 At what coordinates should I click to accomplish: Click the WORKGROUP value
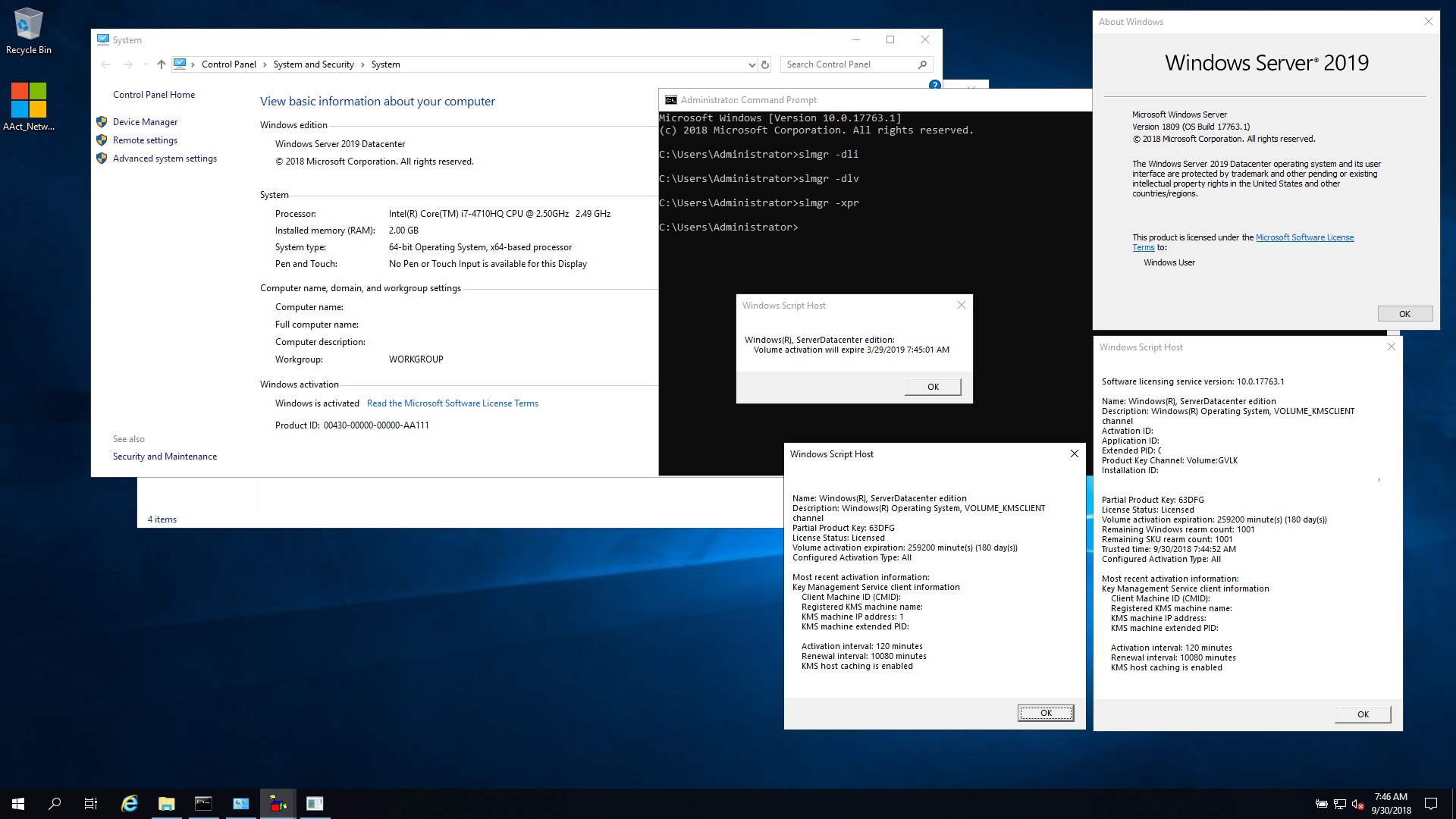click(416, 359)
